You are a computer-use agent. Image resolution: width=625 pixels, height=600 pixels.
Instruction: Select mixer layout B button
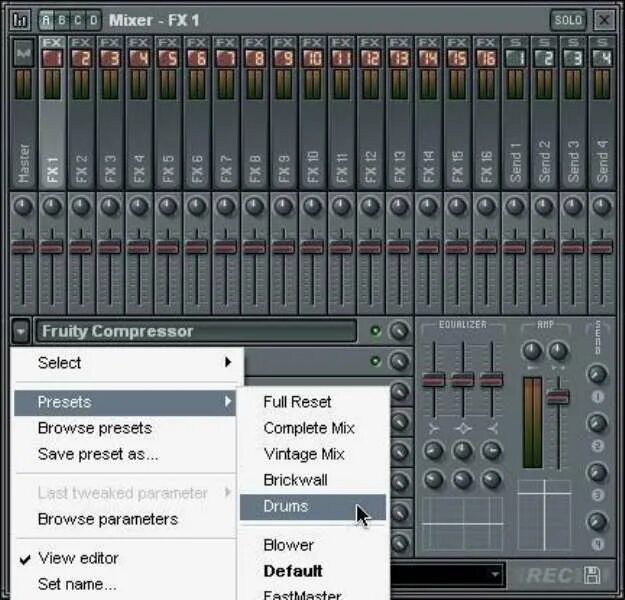click(62, 20)
